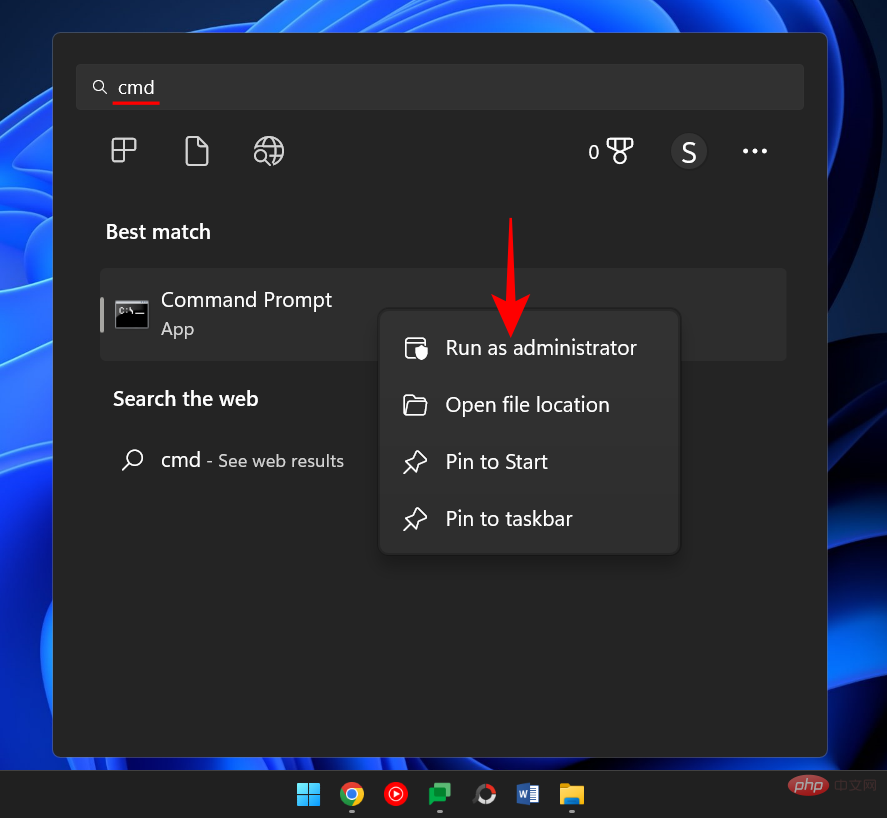Check Microsoft Rewards points
Viewport: 887px width, 818px height.
(611, 151)
